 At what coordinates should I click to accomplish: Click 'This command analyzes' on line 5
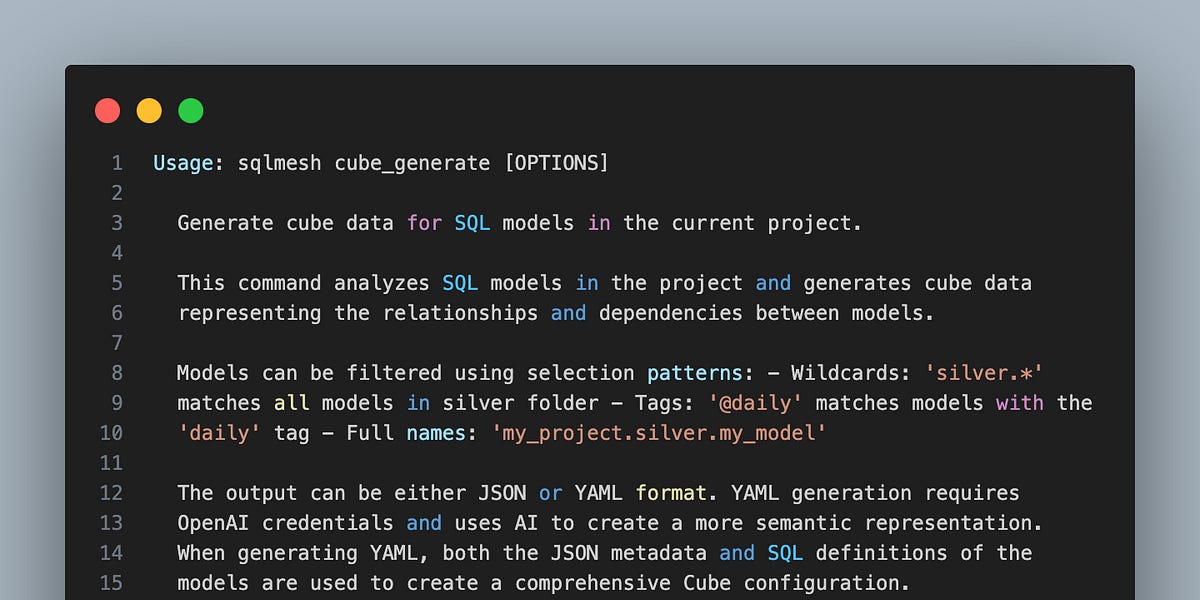[x=303, y=283]
